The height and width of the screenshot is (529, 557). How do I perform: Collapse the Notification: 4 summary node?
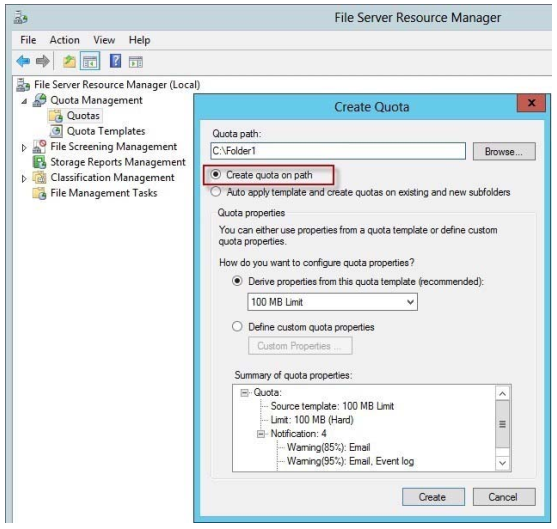point(261,434)
